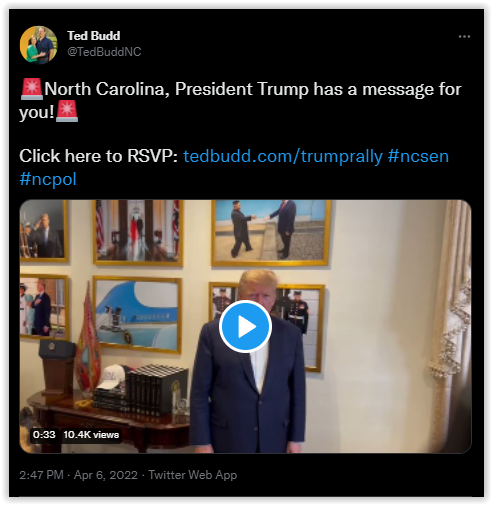Click the 0:33 video duration badge

coord(44,435)
